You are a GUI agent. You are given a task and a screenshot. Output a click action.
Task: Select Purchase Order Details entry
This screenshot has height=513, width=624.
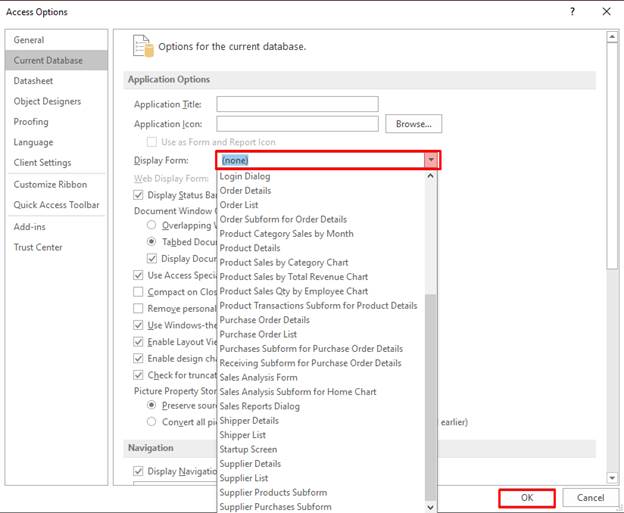click(x=321, y=320)
